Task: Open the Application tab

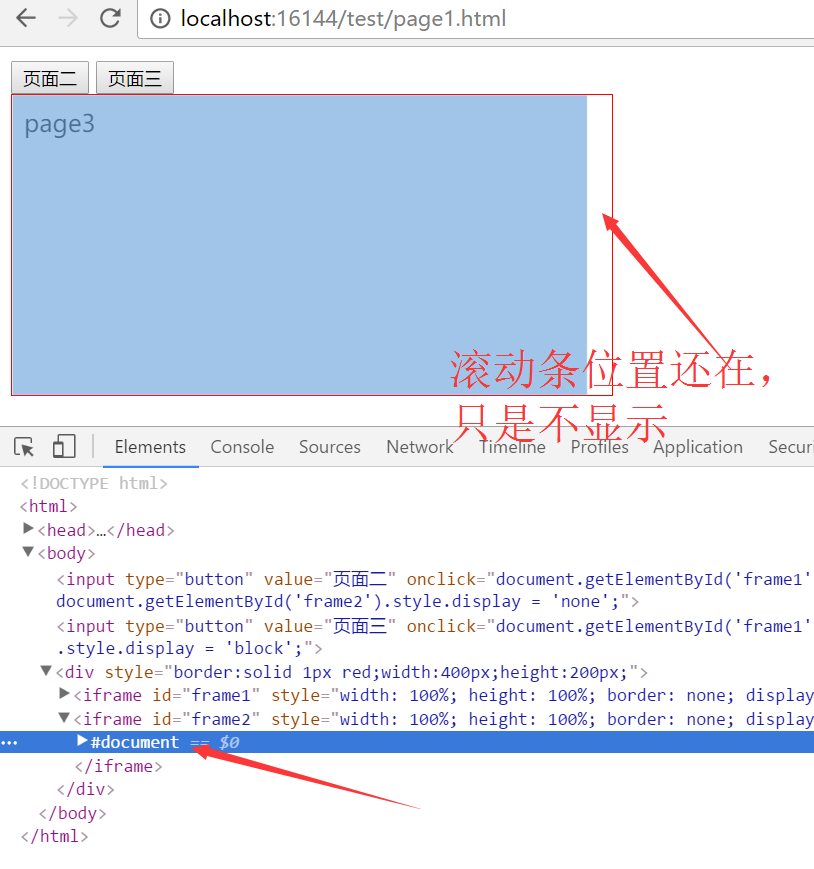Action: tap(698, 447)
